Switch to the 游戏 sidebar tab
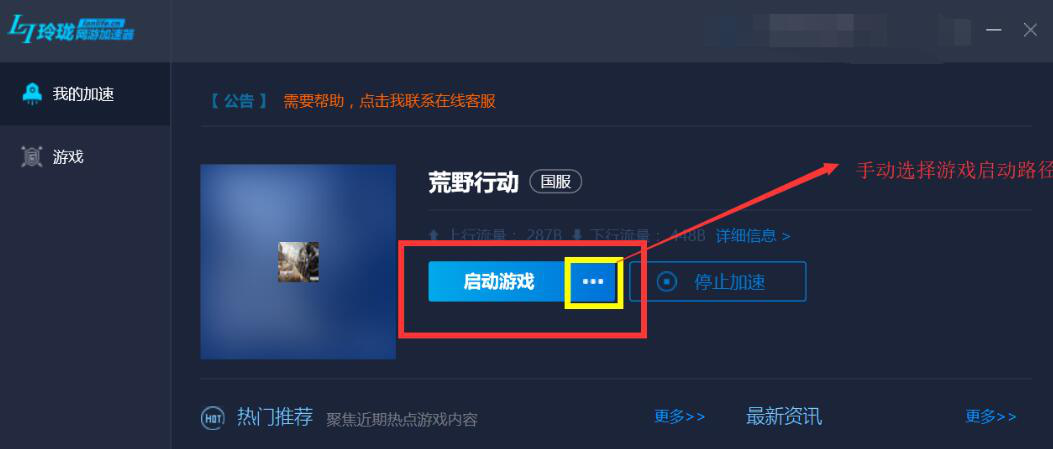Screen dimensions: 1053x449 (x=85, y=157)
